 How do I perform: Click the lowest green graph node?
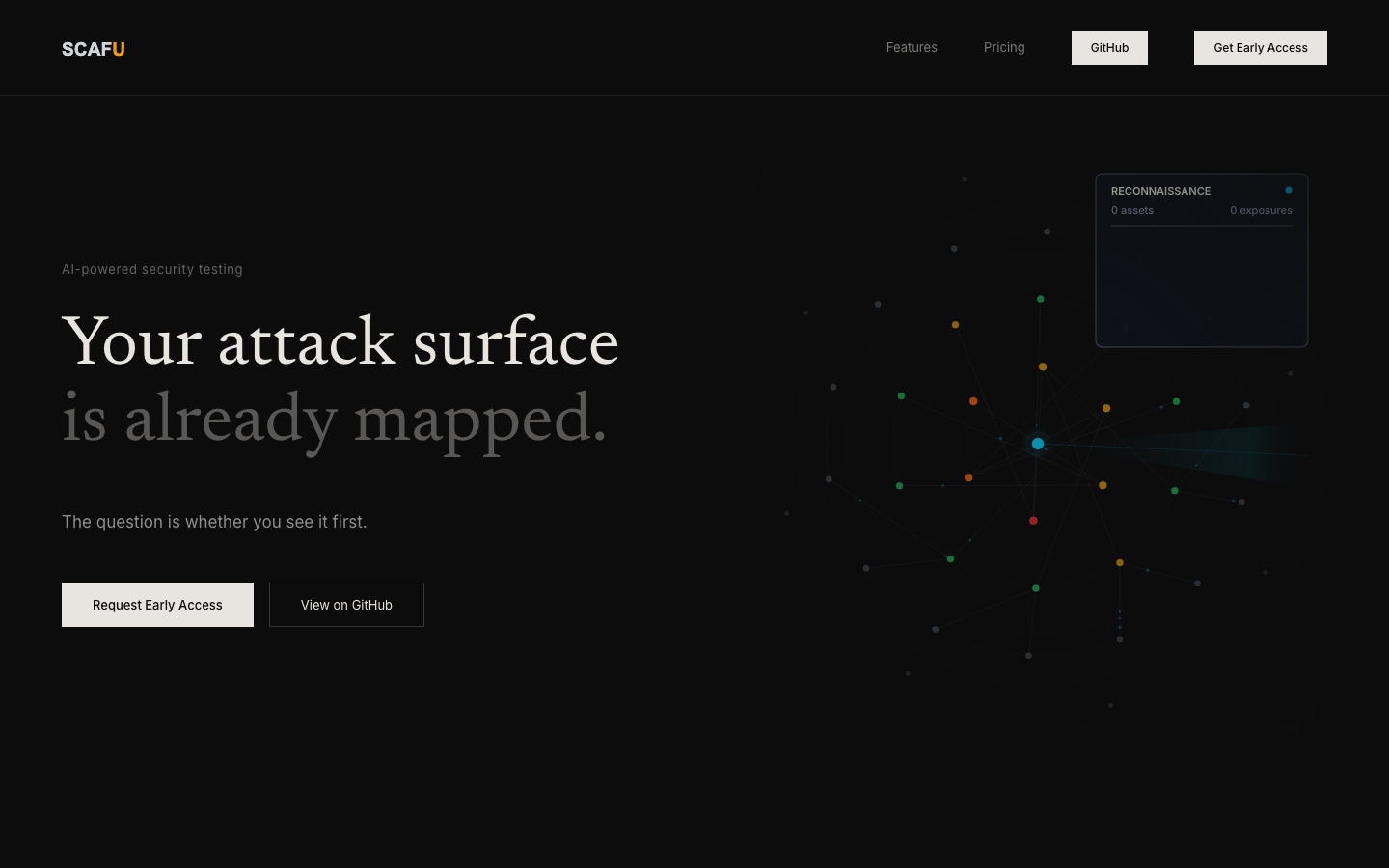click(x=1035, y=588)
